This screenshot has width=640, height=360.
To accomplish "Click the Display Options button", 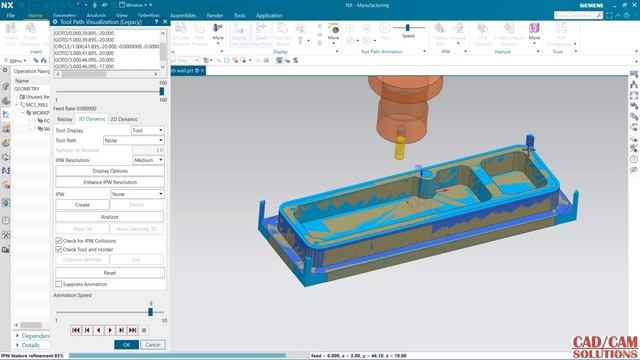I will [110, 171].
